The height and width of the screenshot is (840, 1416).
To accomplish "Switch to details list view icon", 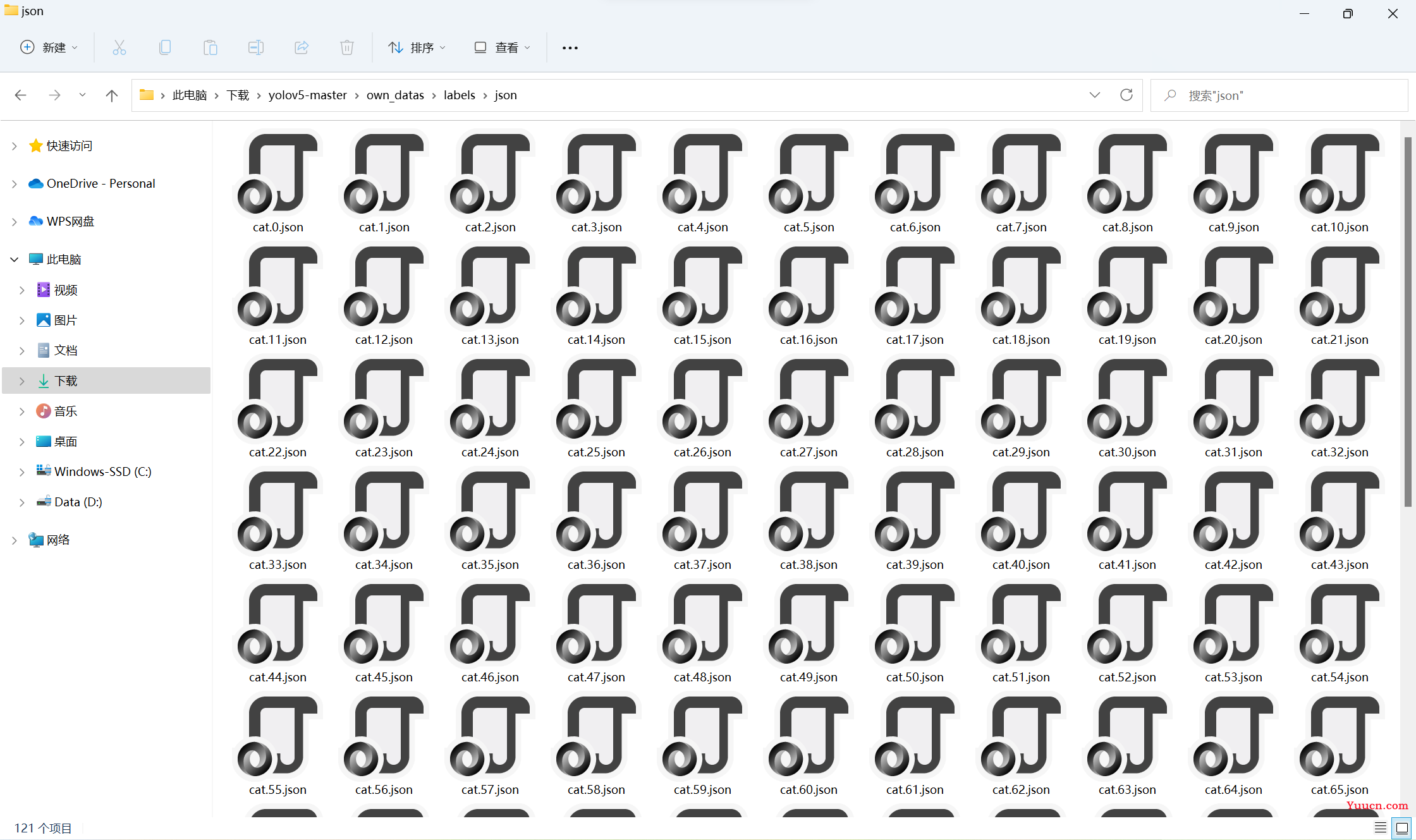I will coord(1381,827).
